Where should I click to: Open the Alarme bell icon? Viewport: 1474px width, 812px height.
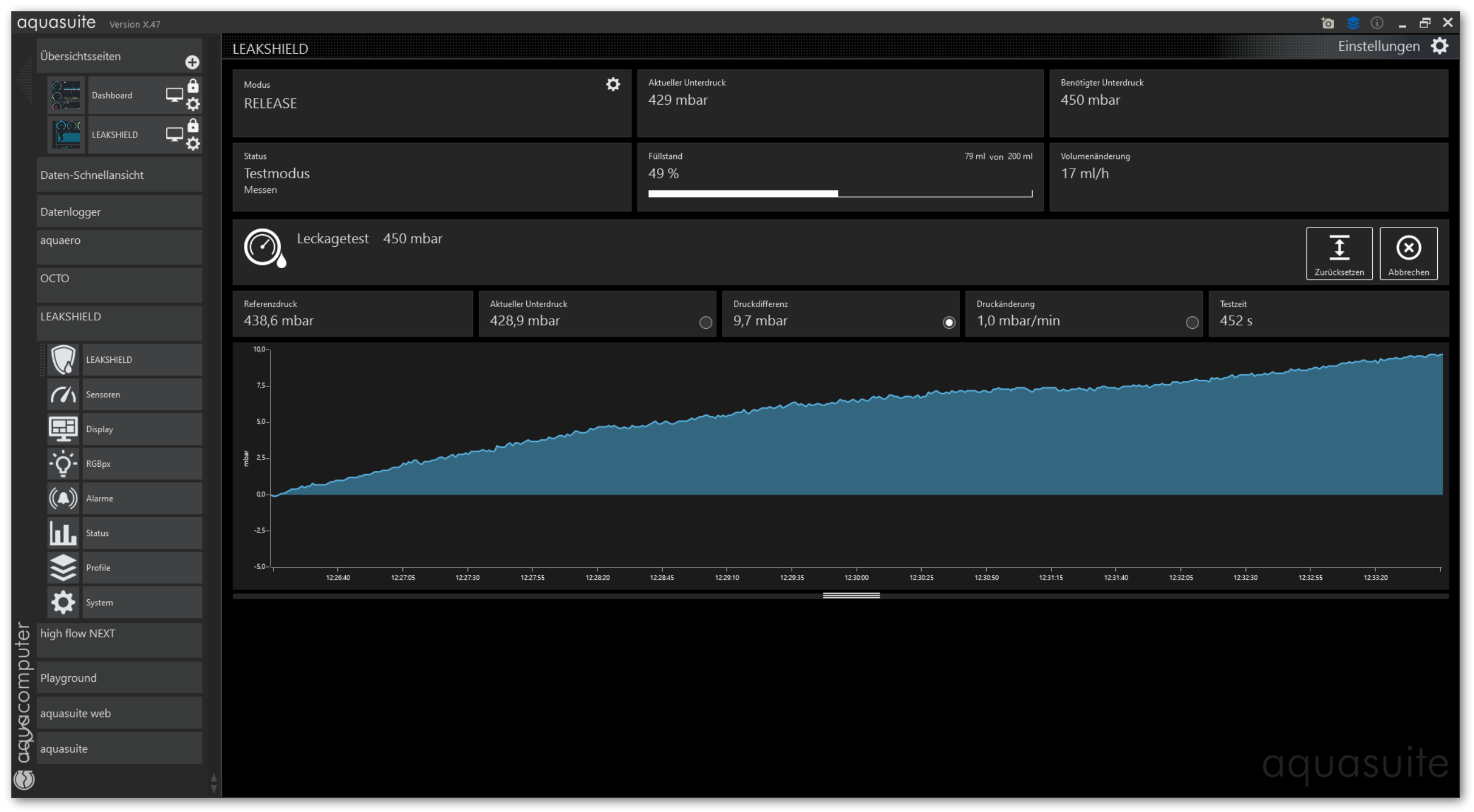point(63,499)
